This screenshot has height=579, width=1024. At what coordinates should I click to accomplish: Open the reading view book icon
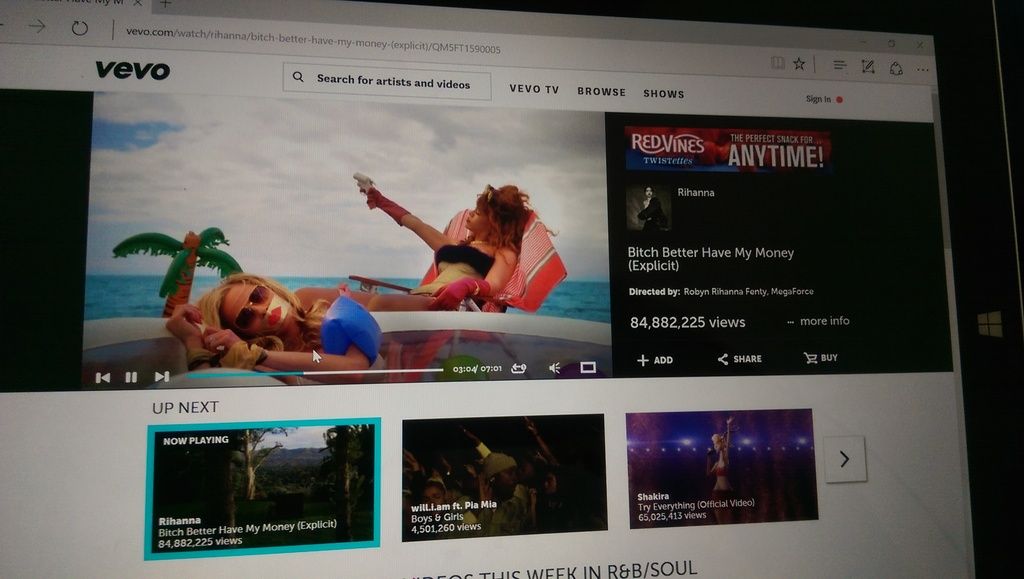tap(777, 63)
